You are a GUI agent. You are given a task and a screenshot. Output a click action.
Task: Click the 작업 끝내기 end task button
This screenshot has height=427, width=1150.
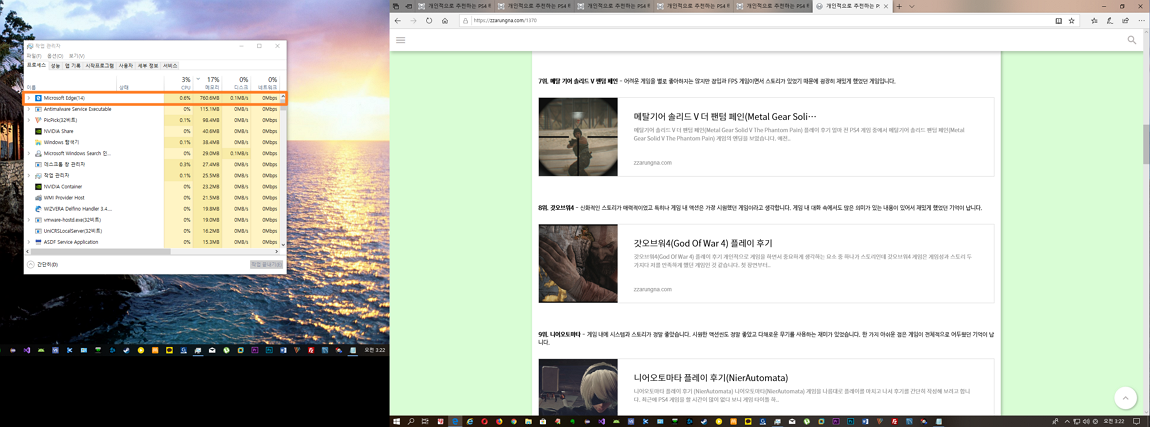point(266,264)
